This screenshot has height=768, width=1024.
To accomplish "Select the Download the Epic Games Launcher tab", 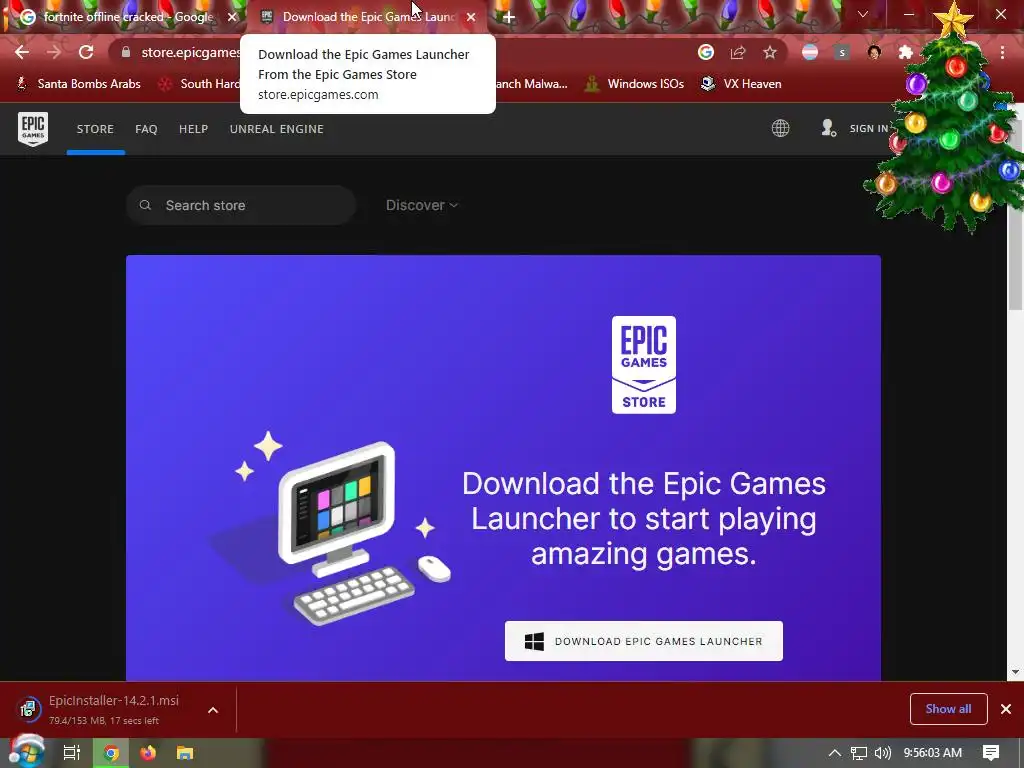I will tap(368, 17).
